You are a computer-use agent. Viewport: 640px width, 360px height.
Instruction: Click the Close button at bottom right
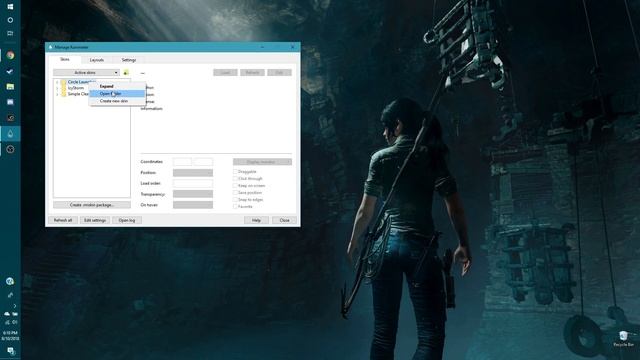click(x=284, y=220)
